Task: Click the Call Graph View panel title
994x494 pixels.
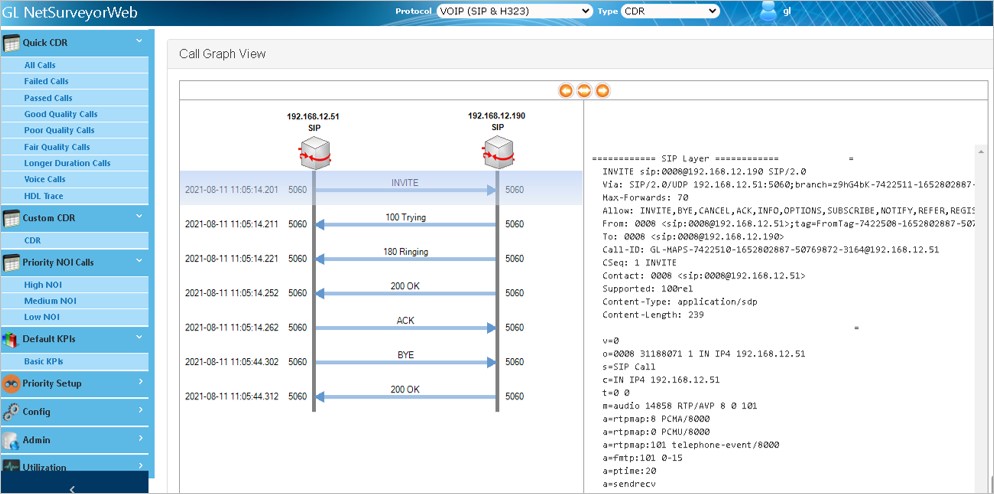Action: pyautogui.click(x=223, y=54)
